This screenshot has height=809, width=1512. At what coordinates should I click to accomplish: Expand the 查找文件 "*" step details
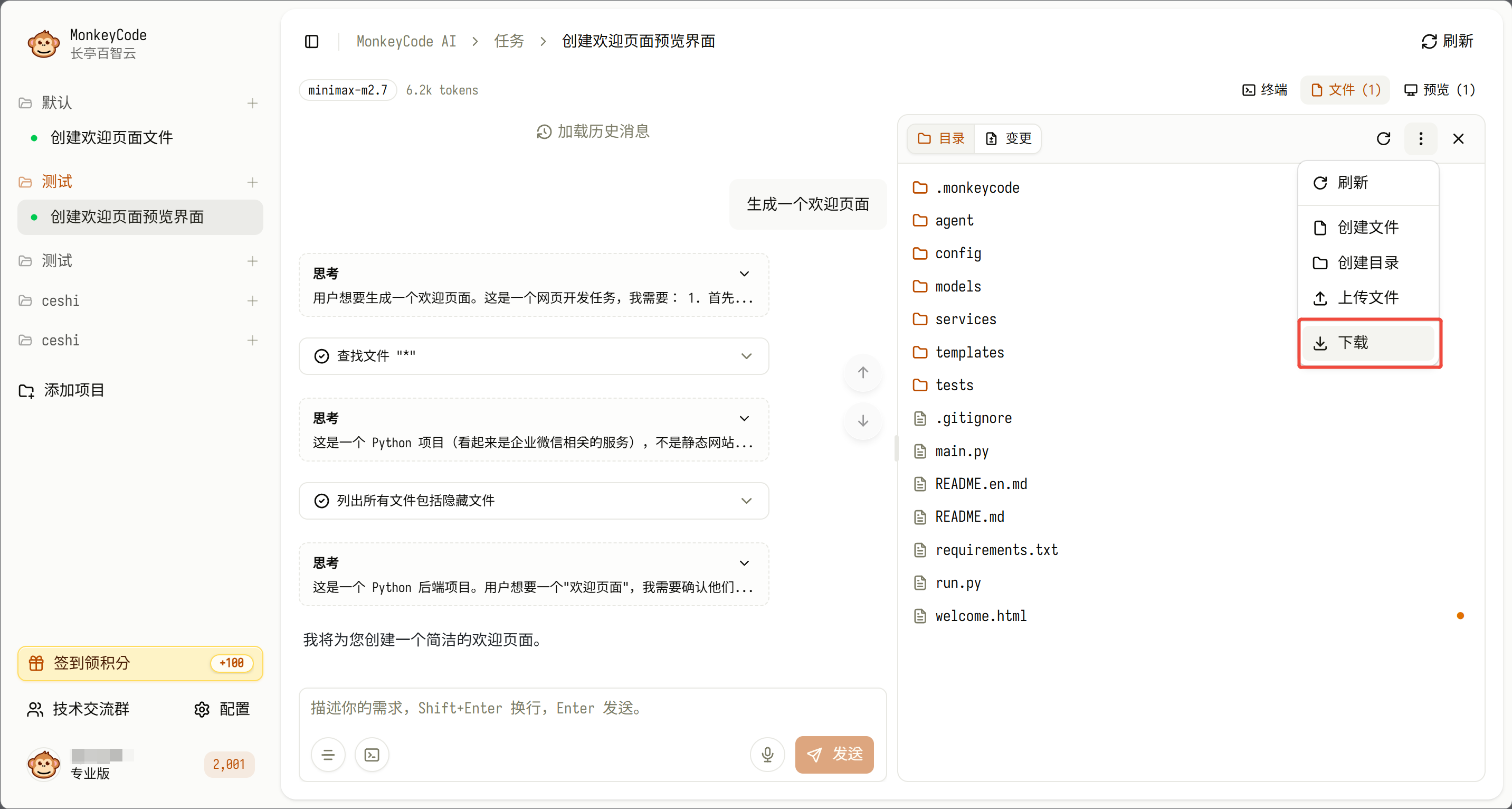coord(746,356)
